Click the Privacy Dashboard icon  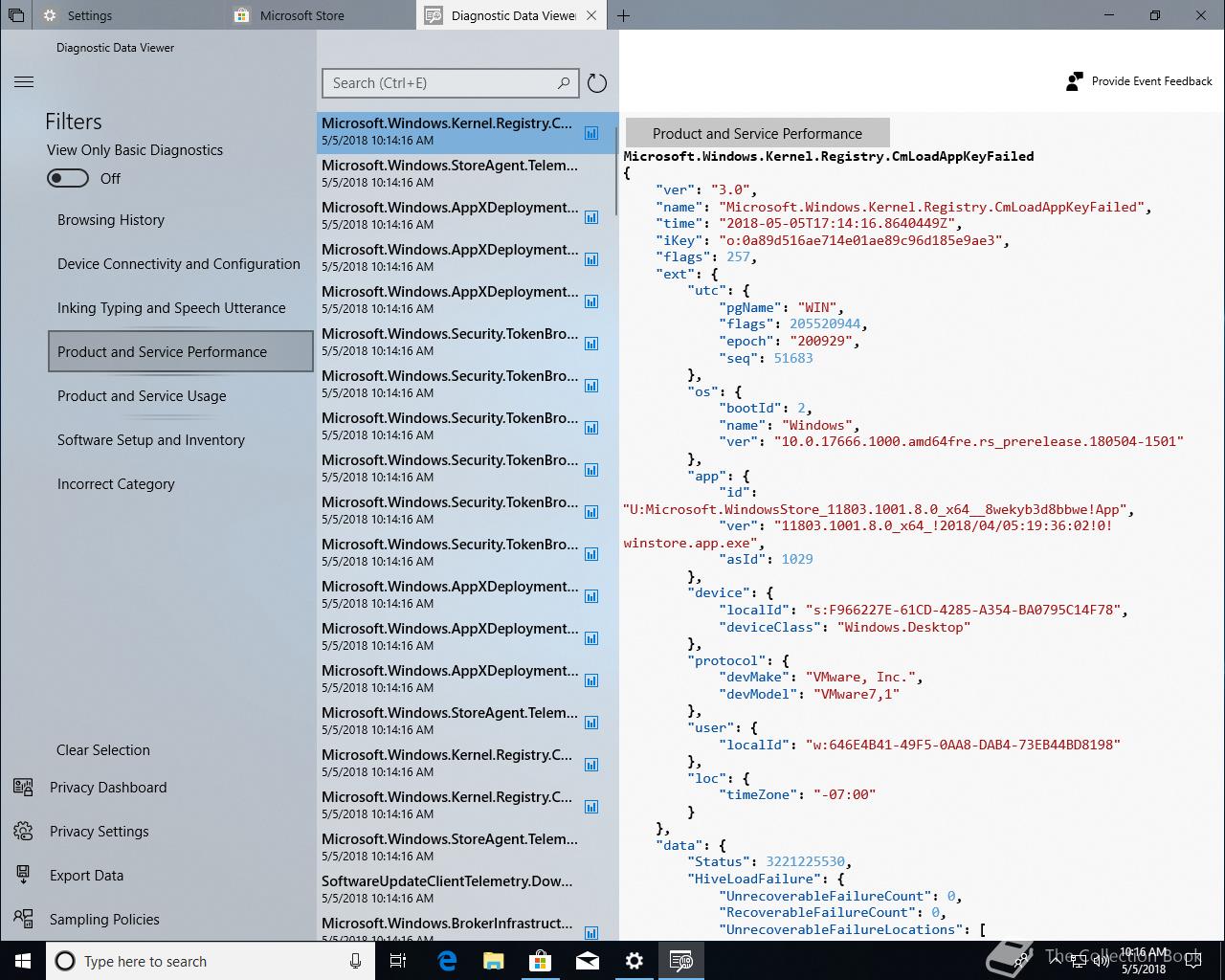(x=23, y=788)
